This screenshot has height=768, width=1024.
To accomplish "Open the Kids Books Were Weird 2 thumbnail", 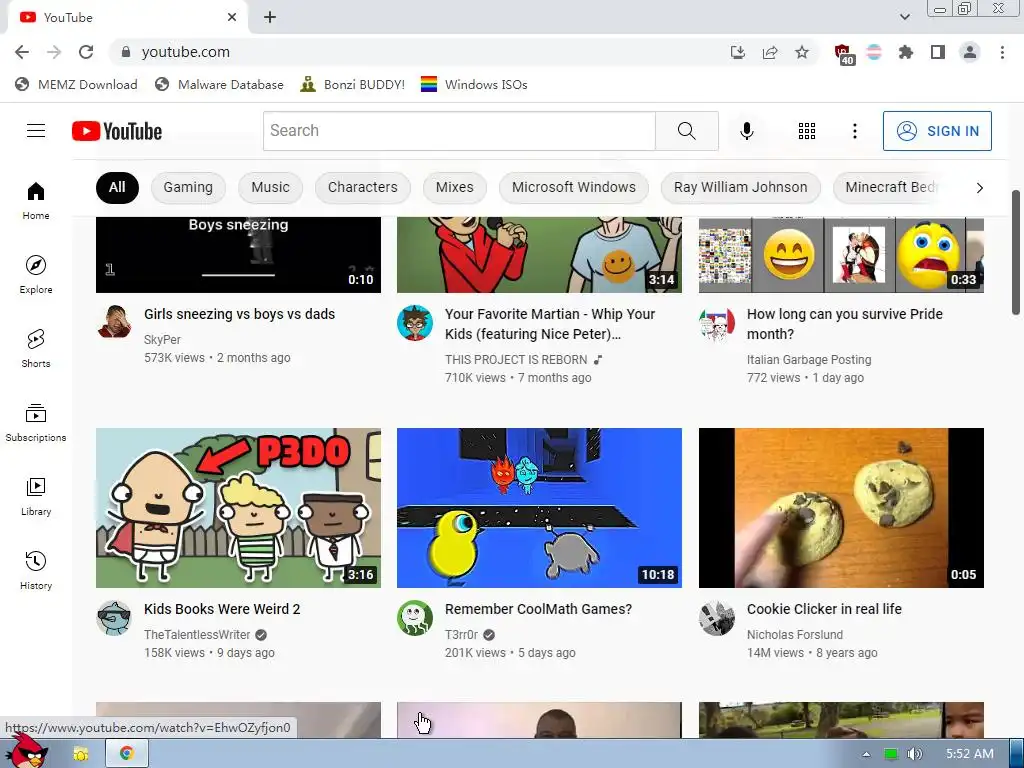I will pyautogui.click(x=238, y=508).
